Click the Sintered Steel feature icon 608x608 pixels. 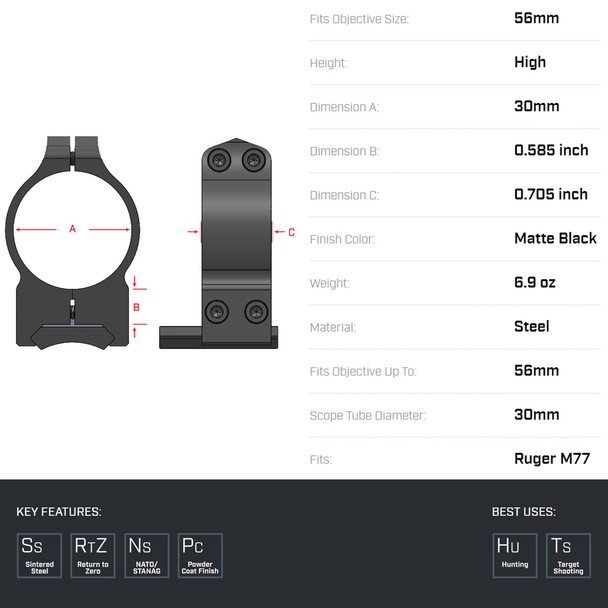pyautogui.click(x=40, y=555)
